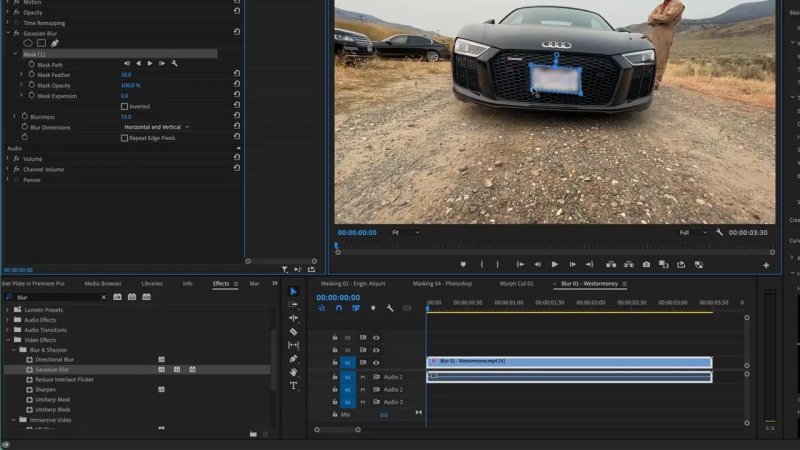Collapse the Video Effects folder
Viewport: 800px width, 450px height.
pyautogui.click(x=7, y=340)
